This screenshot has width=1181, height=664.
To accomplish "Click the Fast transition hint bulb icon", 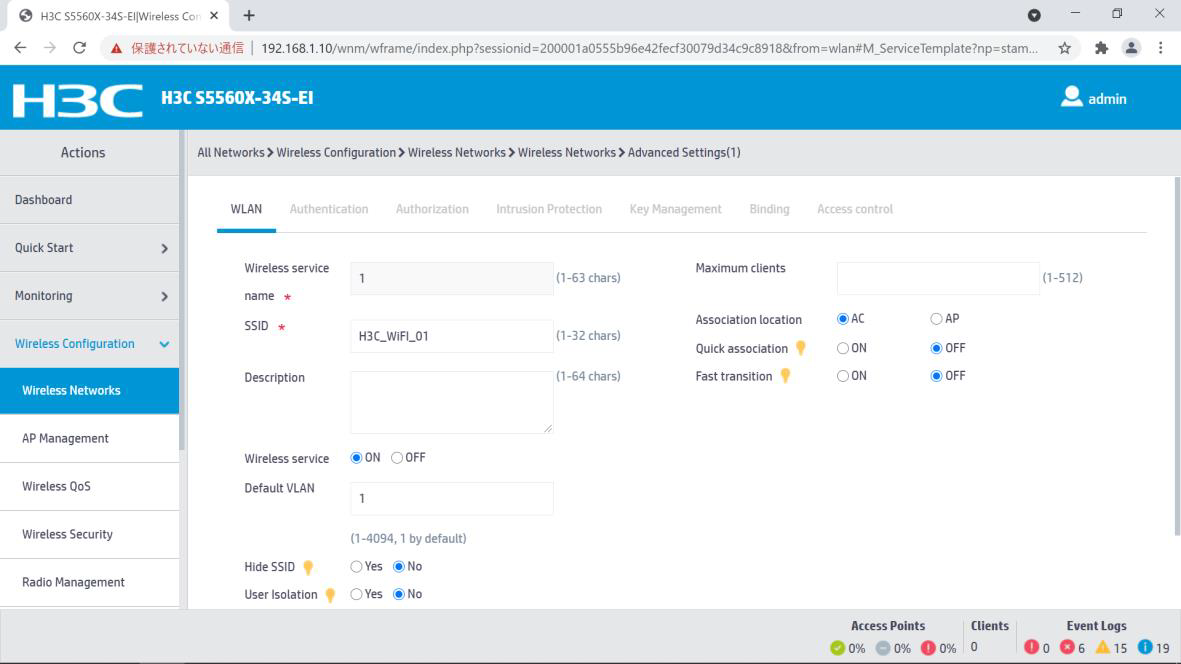I will (785, 377).
